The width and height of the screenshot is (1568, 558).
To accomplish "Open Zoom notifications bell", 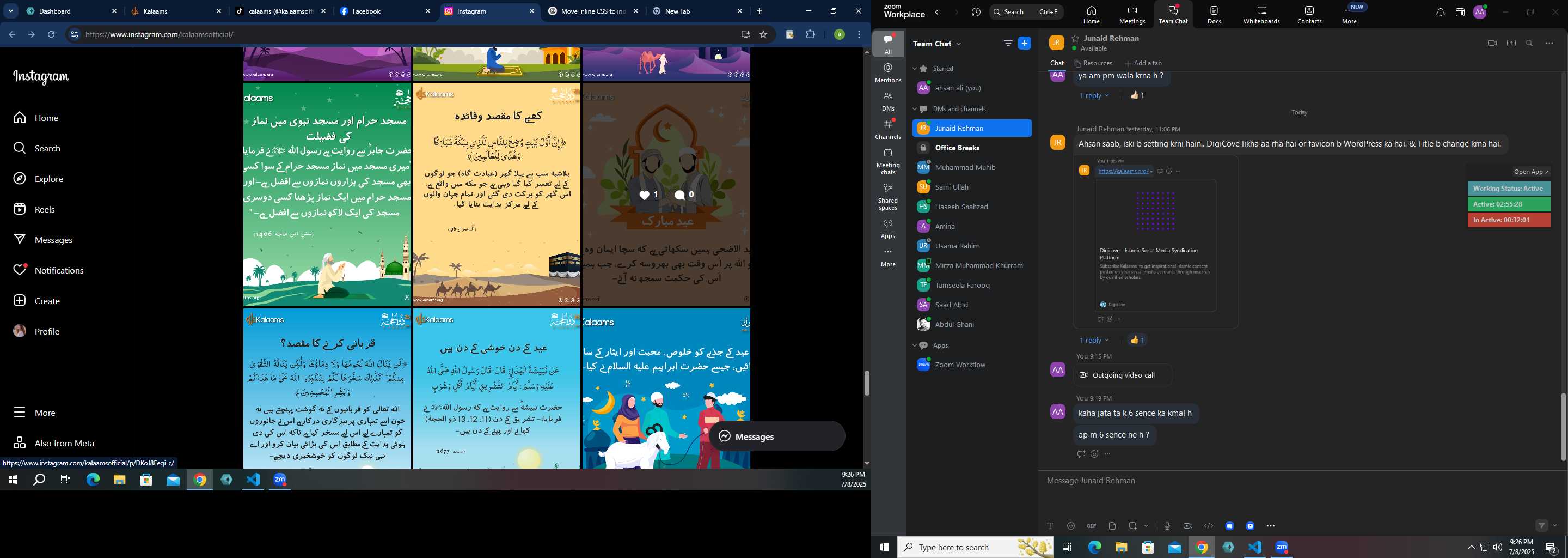I will [x=1440, y=12].
